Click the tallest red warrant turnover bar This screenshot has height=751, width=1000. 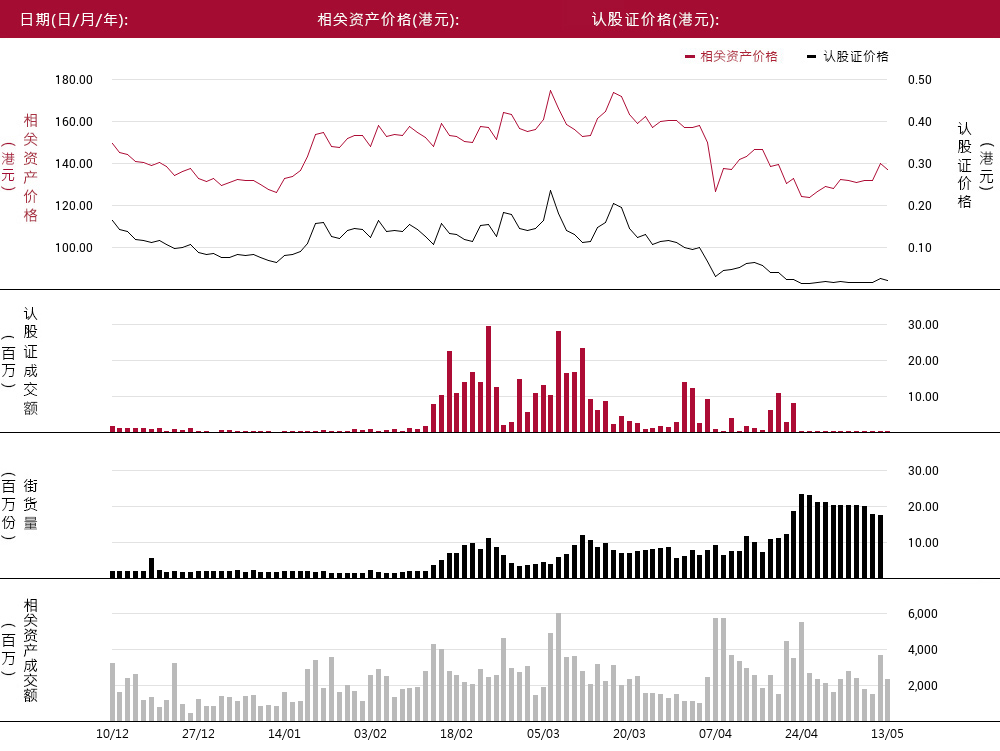click(x=489, y=379)
